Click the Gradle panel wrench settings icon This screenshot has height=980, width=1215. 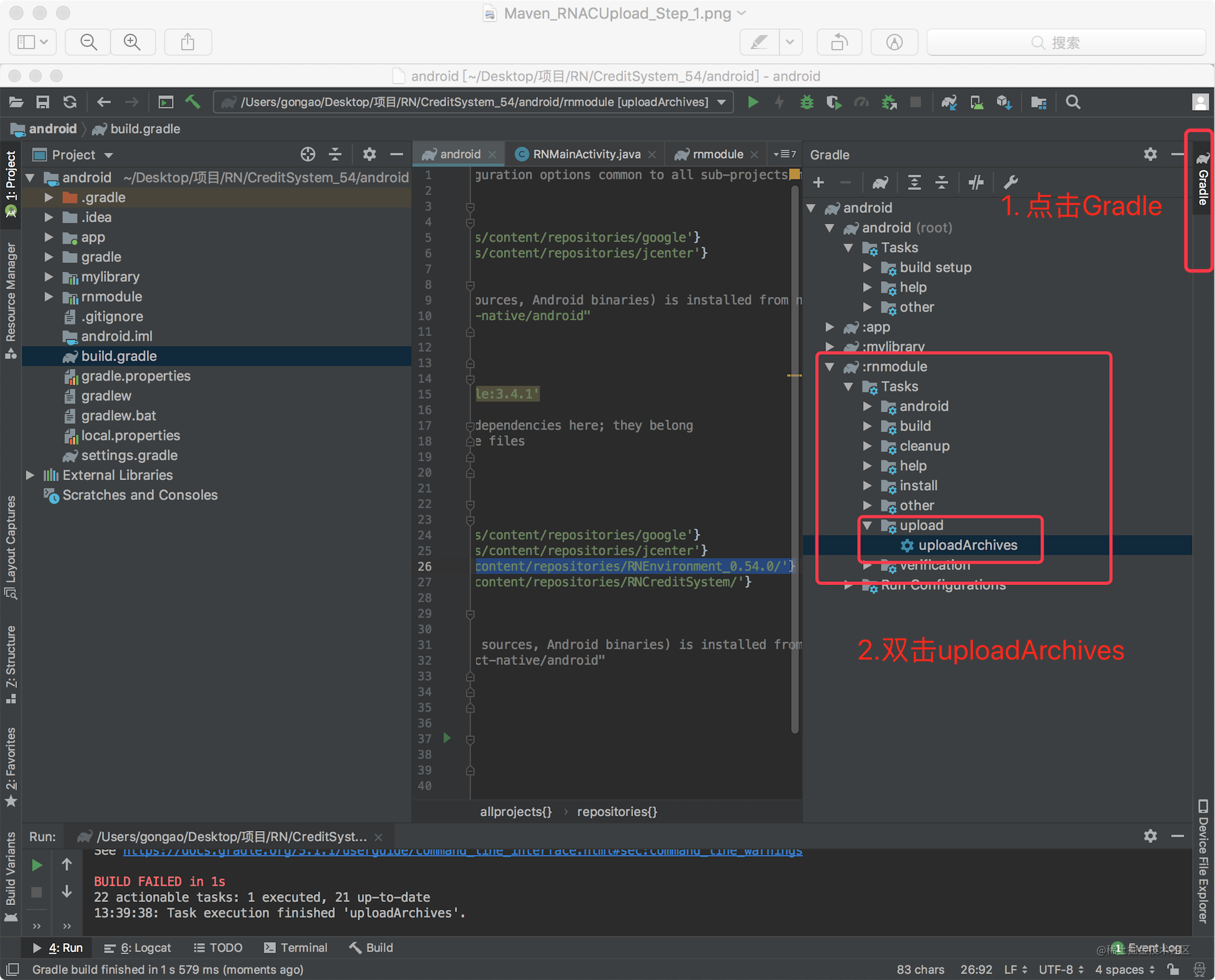point(1010,182)
